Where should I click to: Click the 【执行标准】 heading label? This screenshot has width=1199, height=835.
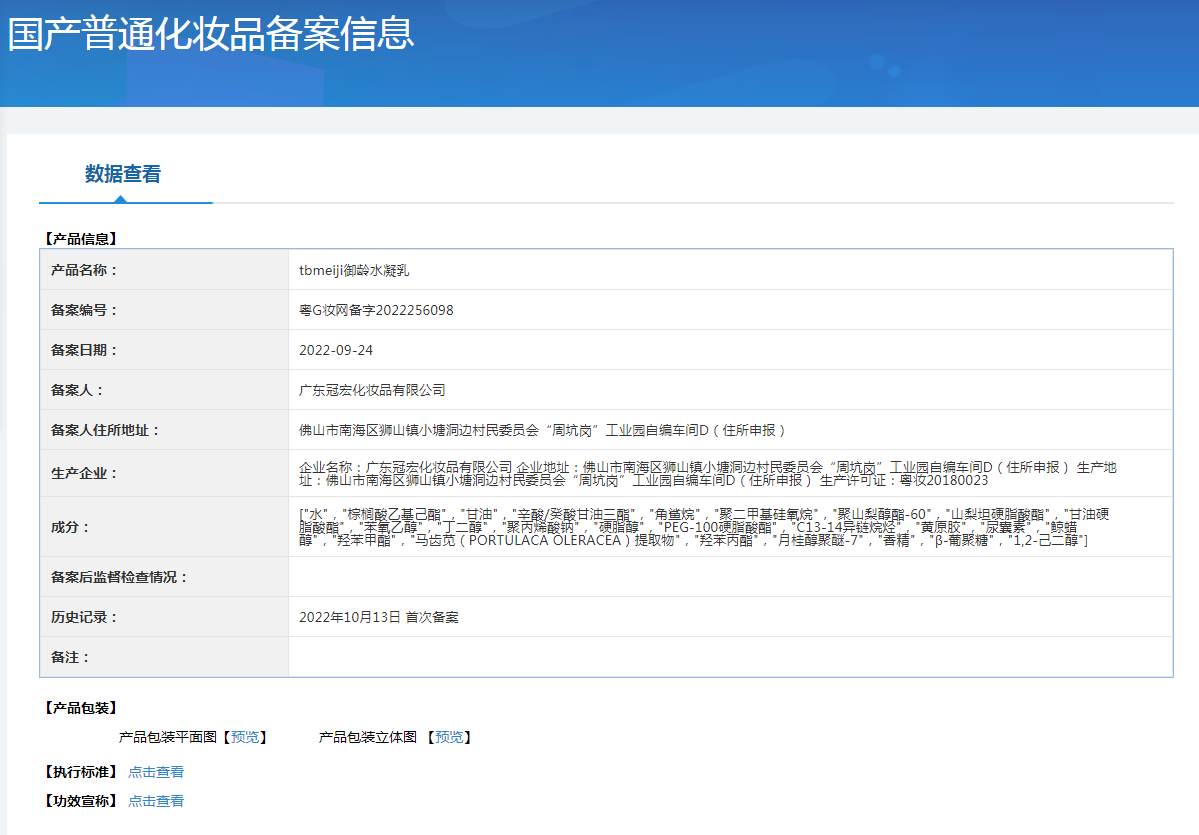(81, 772)
